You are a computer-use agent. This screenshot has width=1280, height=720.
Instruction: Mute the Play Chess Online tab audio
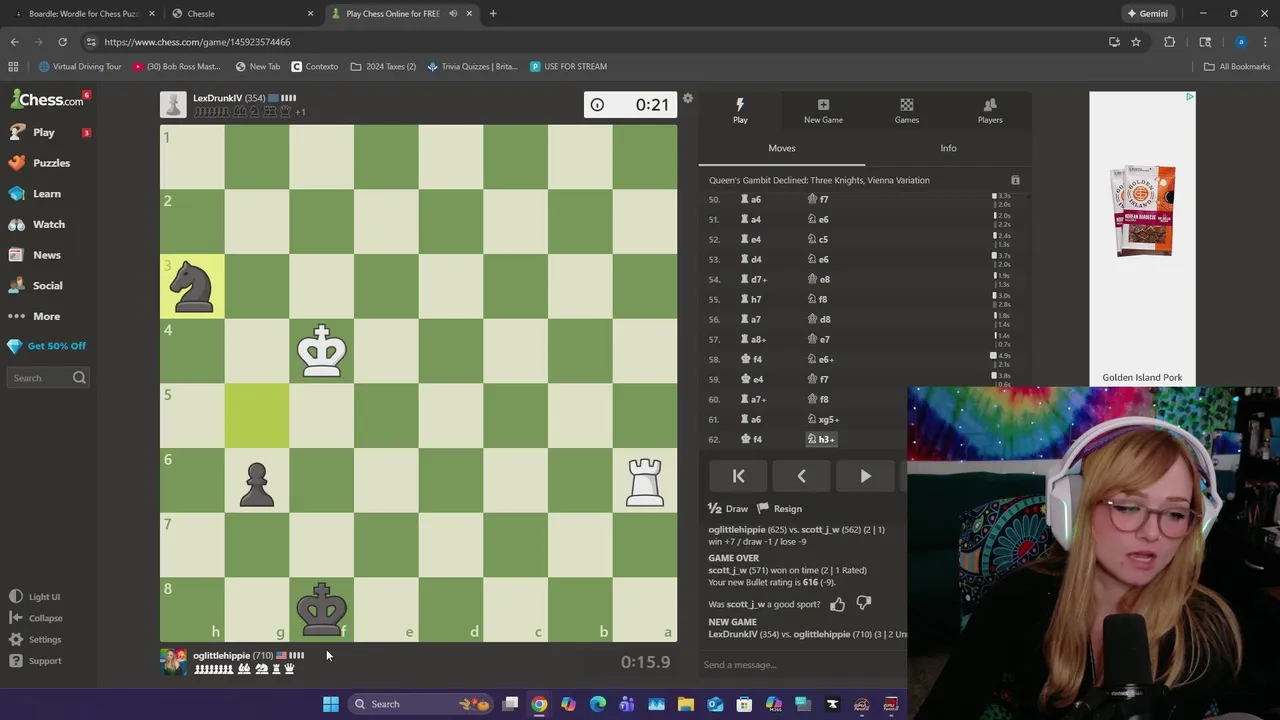coord(453,14)
